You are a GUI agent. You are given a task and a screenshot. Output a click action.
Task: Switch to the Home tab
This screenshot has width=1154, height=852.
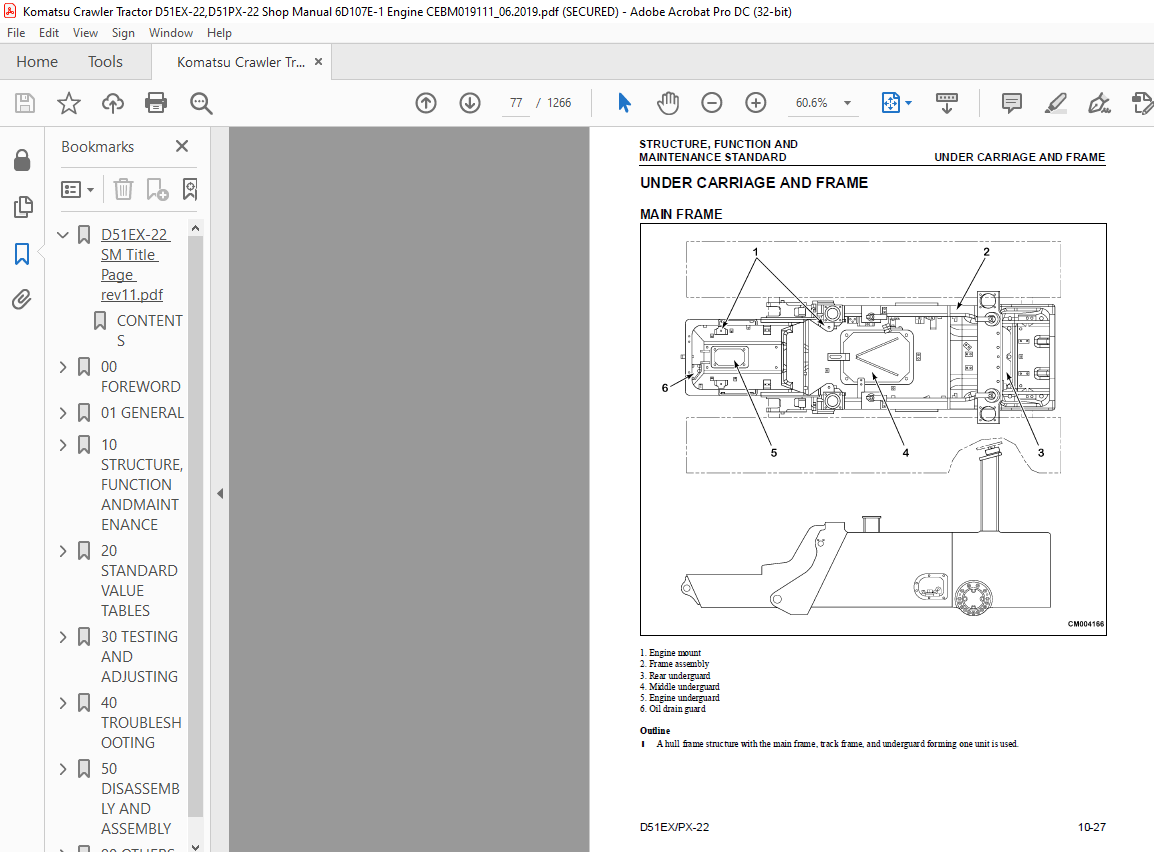coord(37,62)
